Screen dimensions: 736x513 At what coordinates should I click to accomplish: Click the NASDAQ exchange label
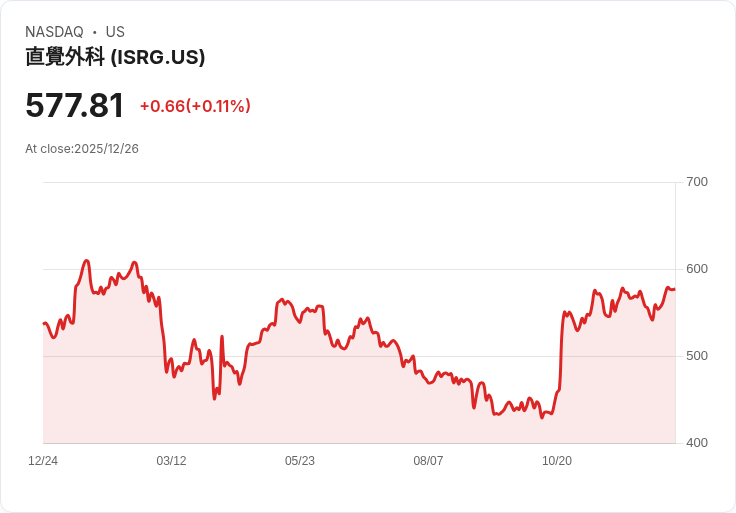54,32
